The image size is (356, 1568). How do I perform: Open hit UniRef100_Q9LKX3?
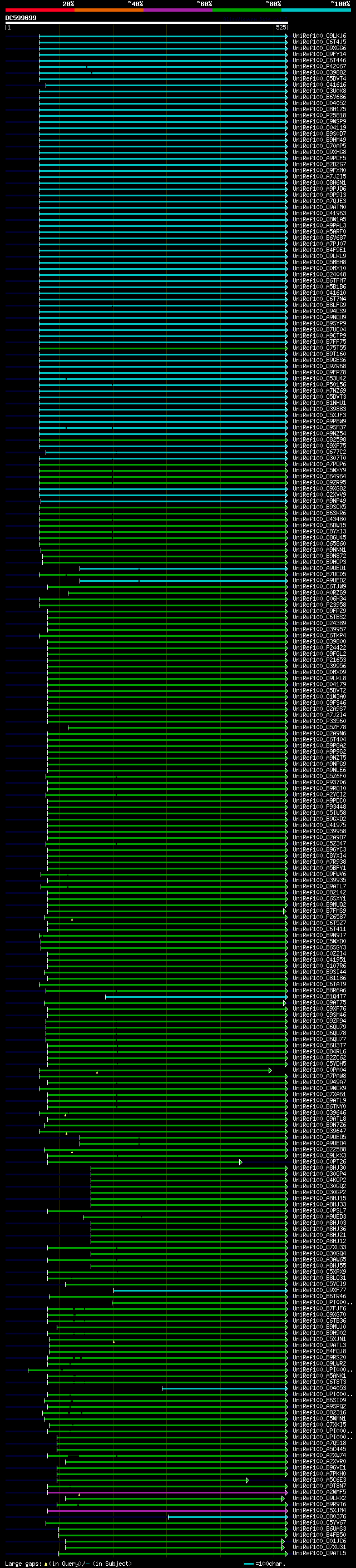(x=319, y=1155)
